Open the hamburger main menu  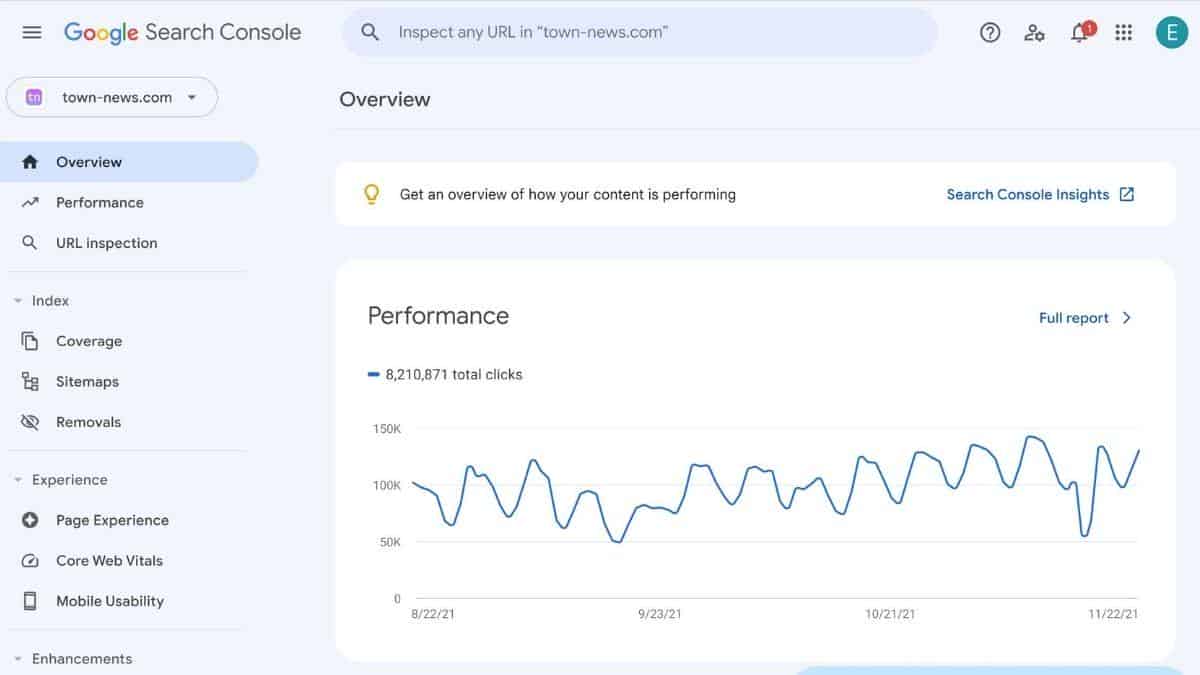click(32, 32)
